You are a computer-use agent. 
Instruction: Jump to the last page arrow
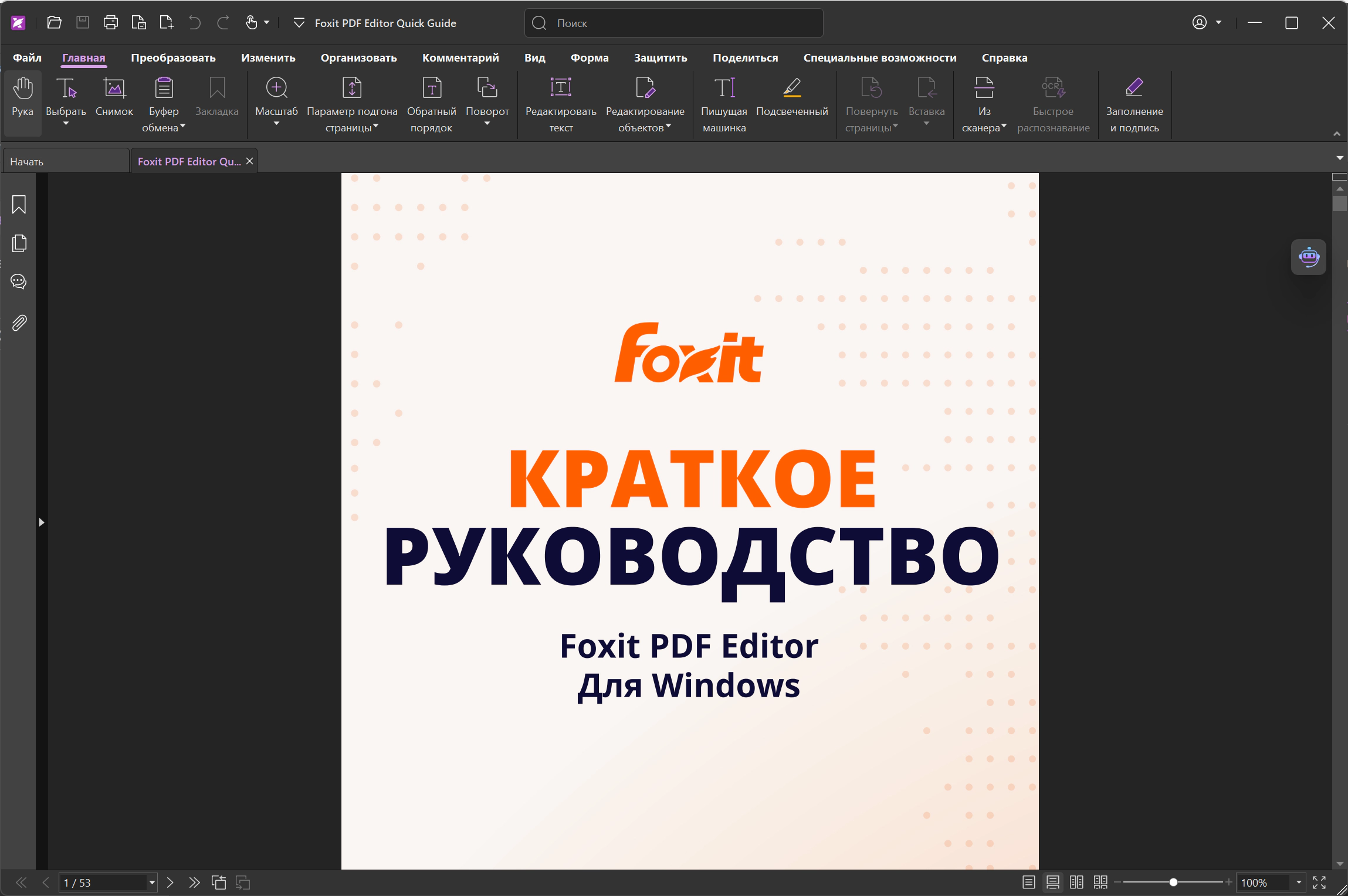[x=194, y=883]
